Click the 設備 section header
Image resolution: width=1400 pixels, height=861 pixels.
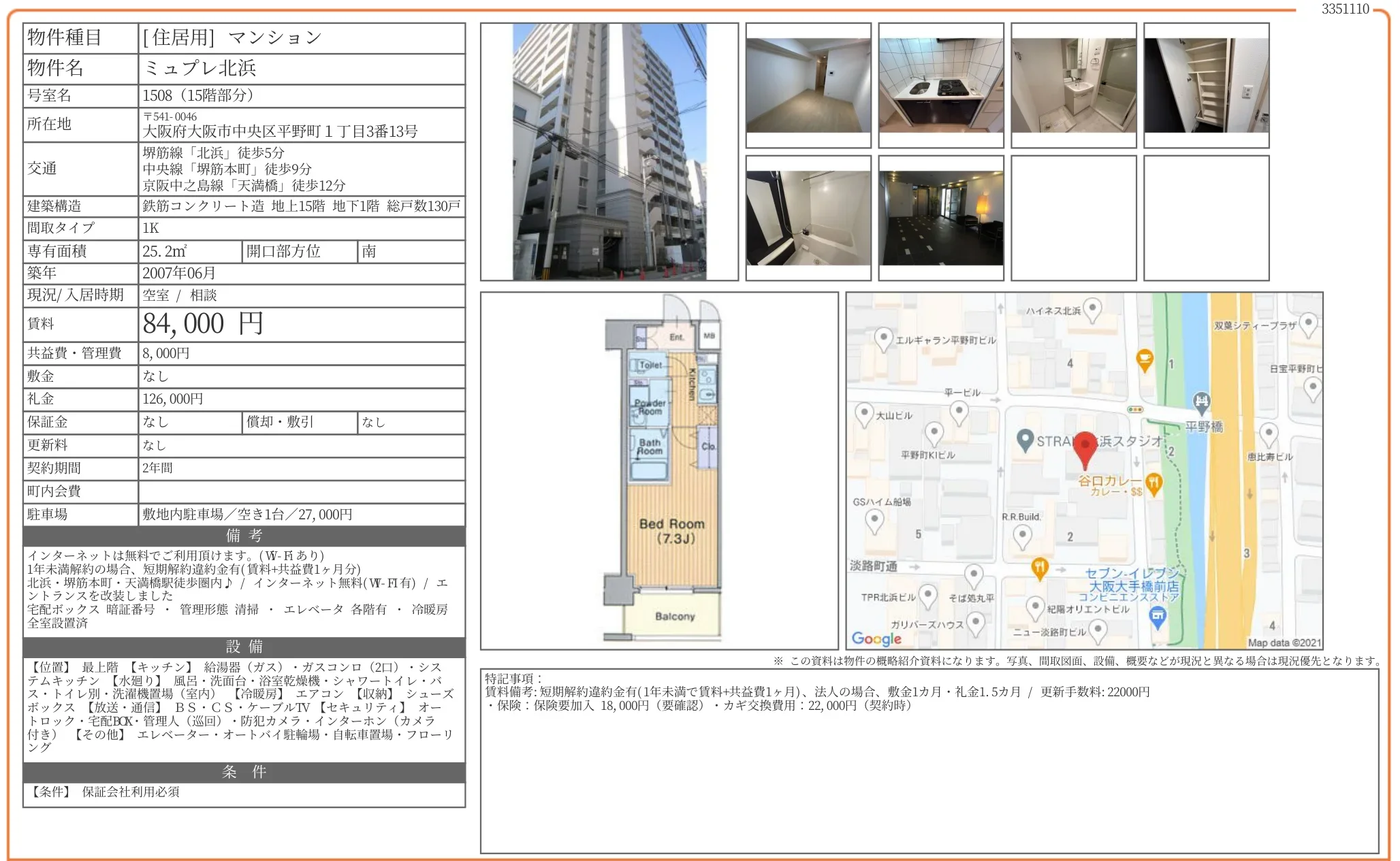(244, 647)
